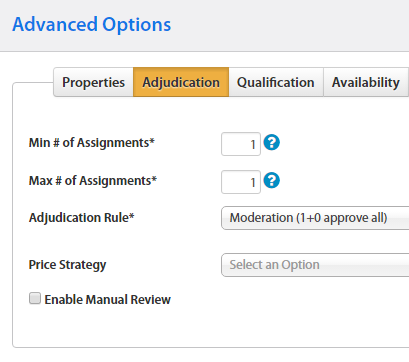Switch to the Properties tab
Screen dimensions: 409x362
(x=93, y=82)
